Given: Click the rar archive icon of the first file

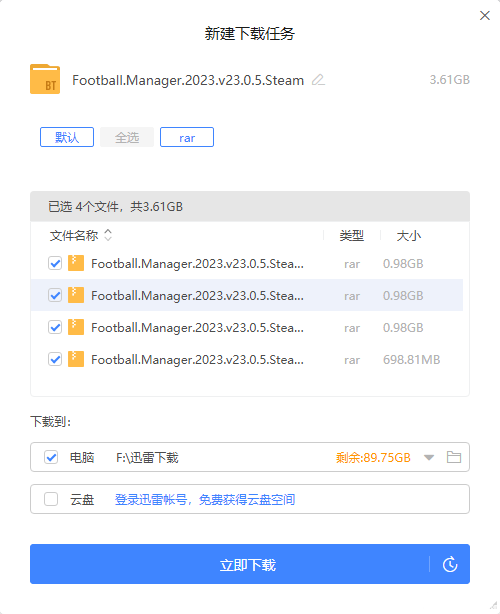Looking at the screenshot, I should [76, 263].
